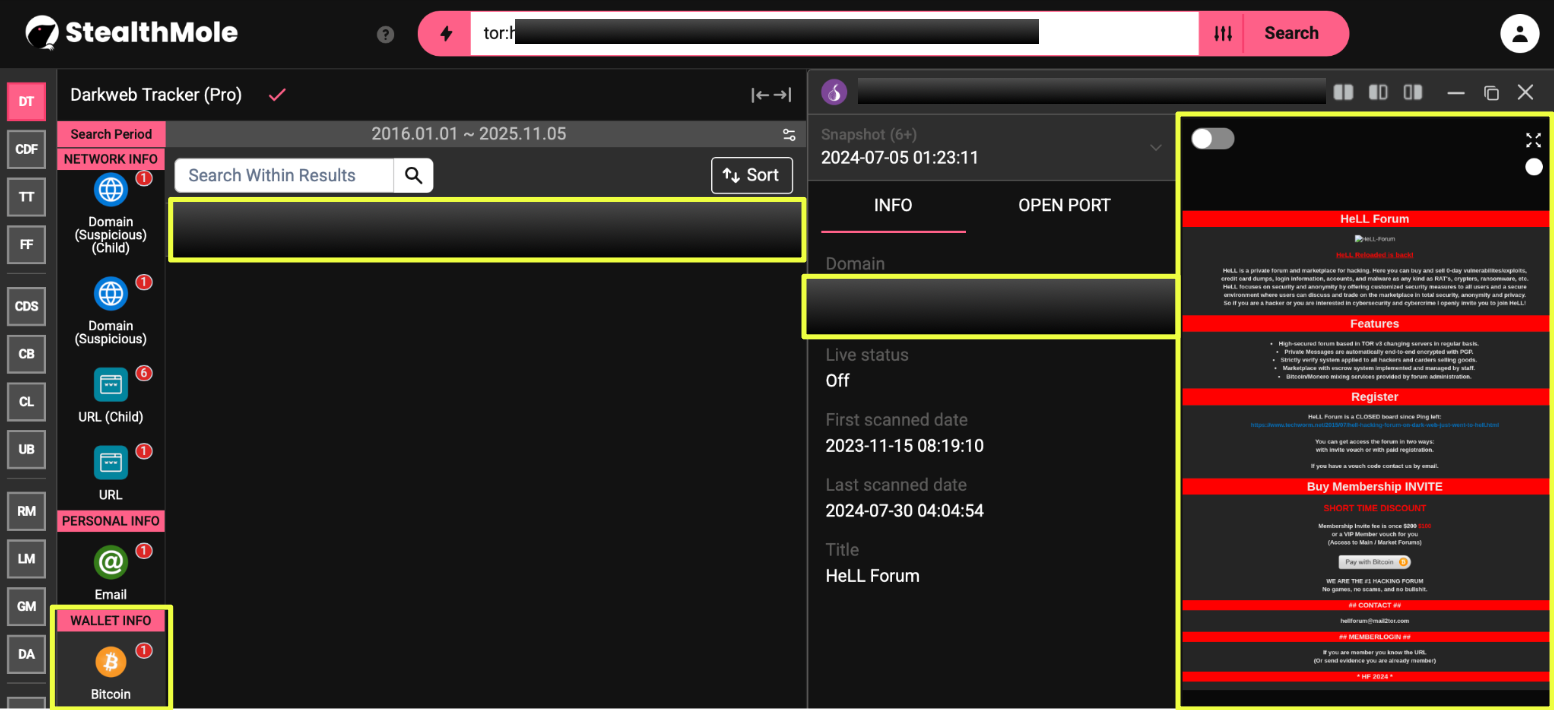Expand the Snapshot date dropdown
Viewport: 1554px width, 710px height.
[1155, 148]
